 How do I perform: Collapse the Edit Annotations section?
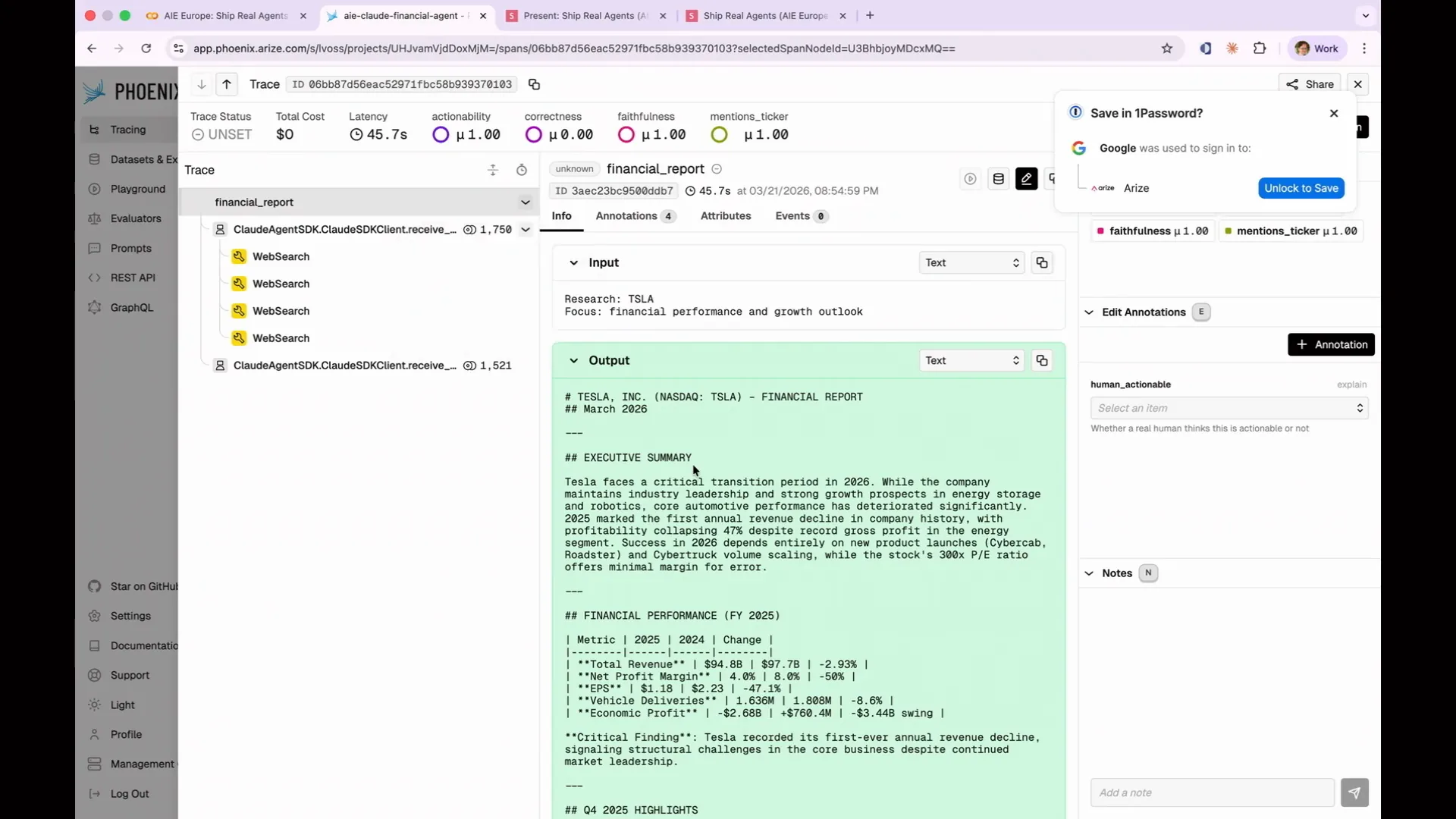click(x=1089, y=312)
